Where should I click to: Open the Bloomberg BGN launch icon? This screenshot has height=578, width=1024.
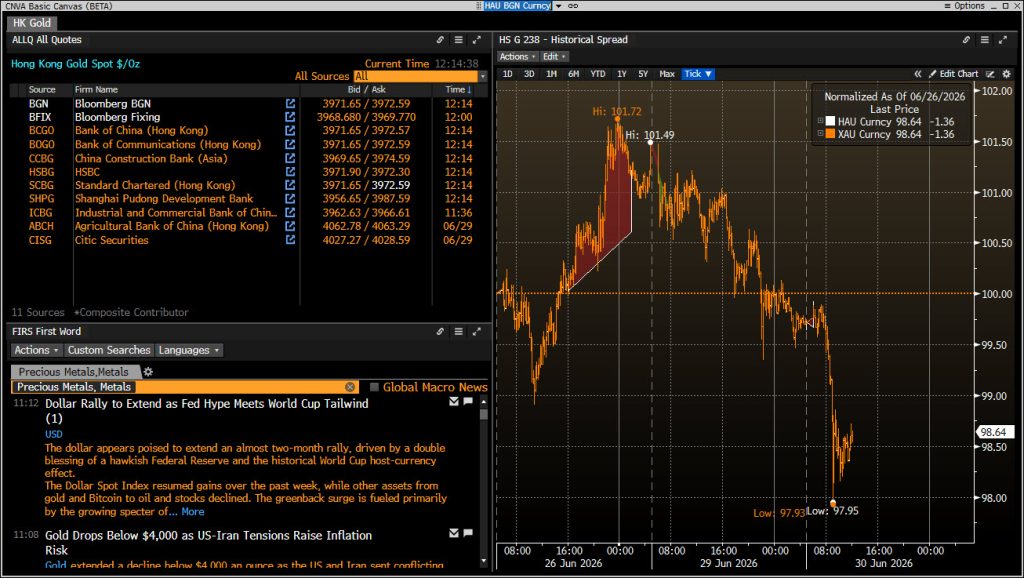click(290, 103)
